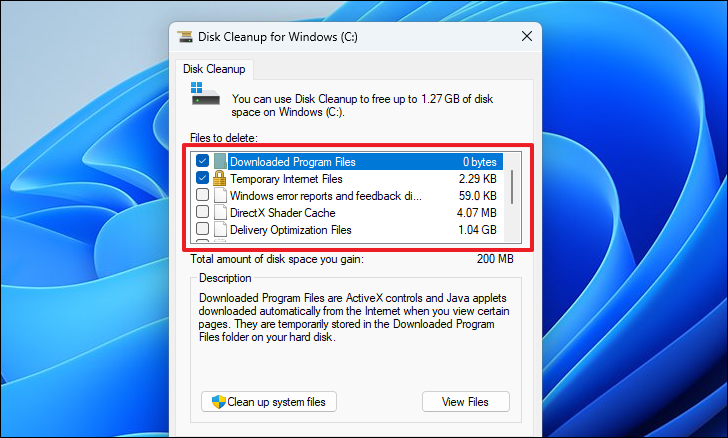Click the file icon for Delivery Optimization Files
The width and height of the screenshot is (728, 438).
click(x=221, y=229)
